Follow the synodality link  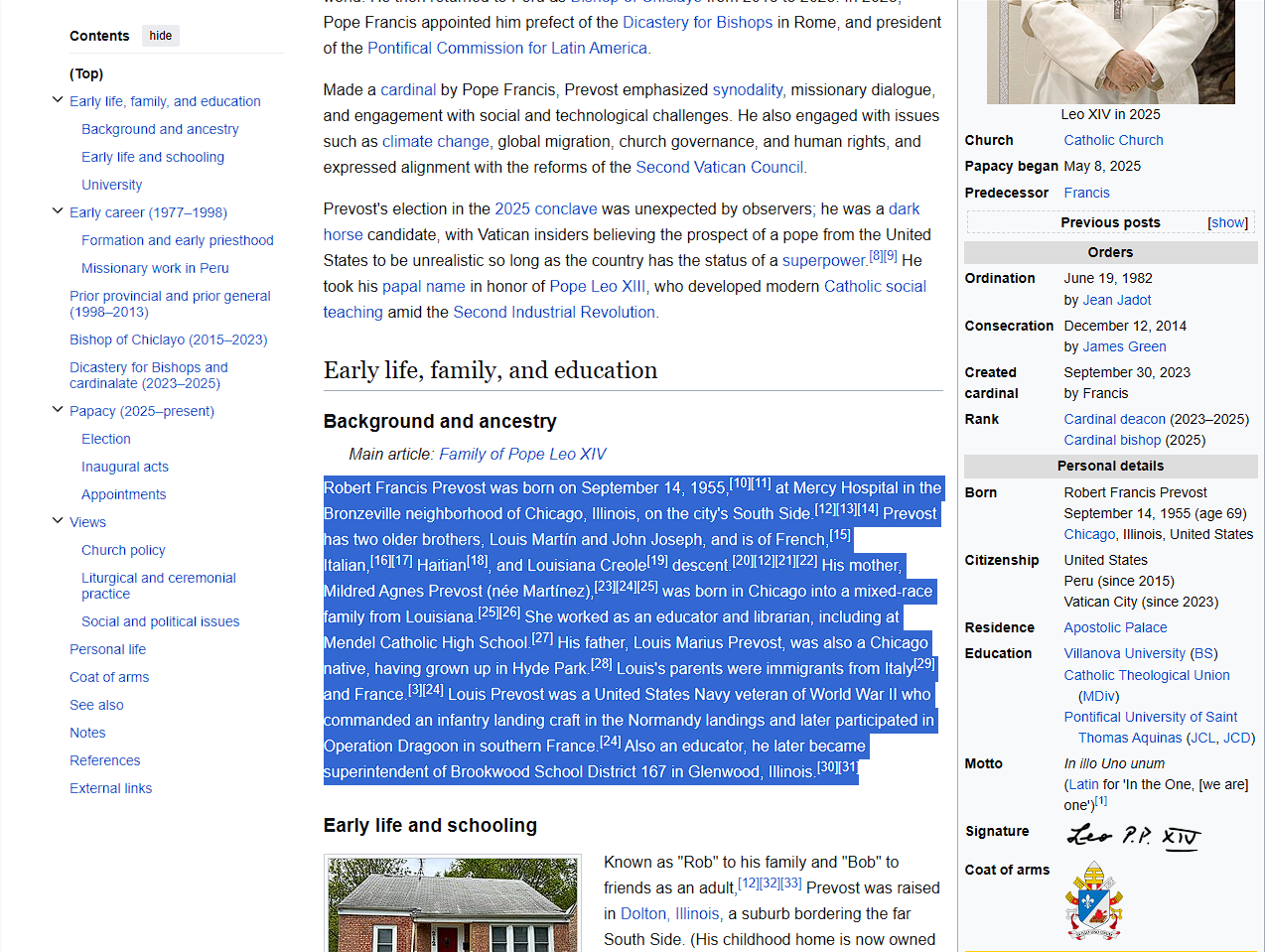point(748,89)
